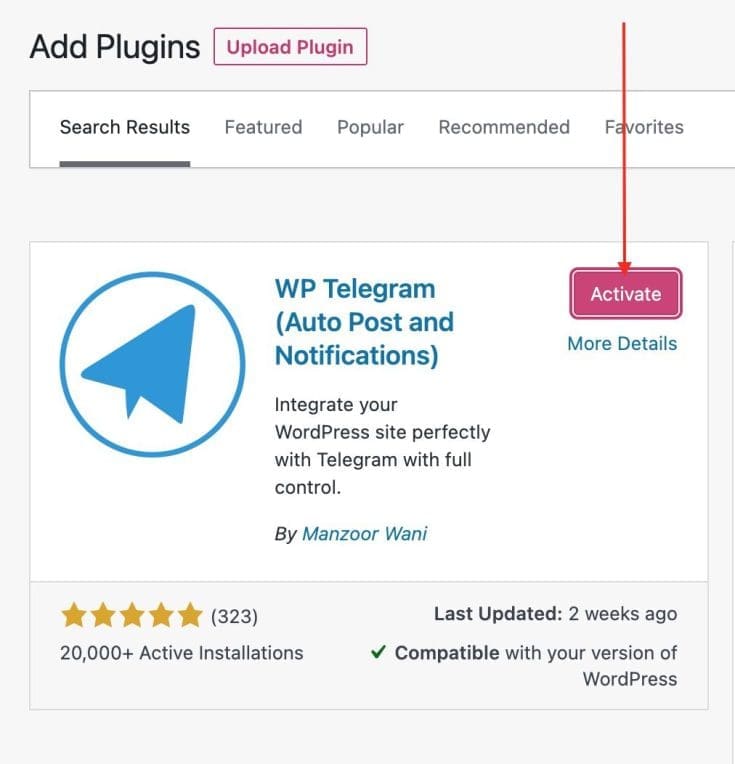Open the Featured plugins tab

tap(263, 127)
